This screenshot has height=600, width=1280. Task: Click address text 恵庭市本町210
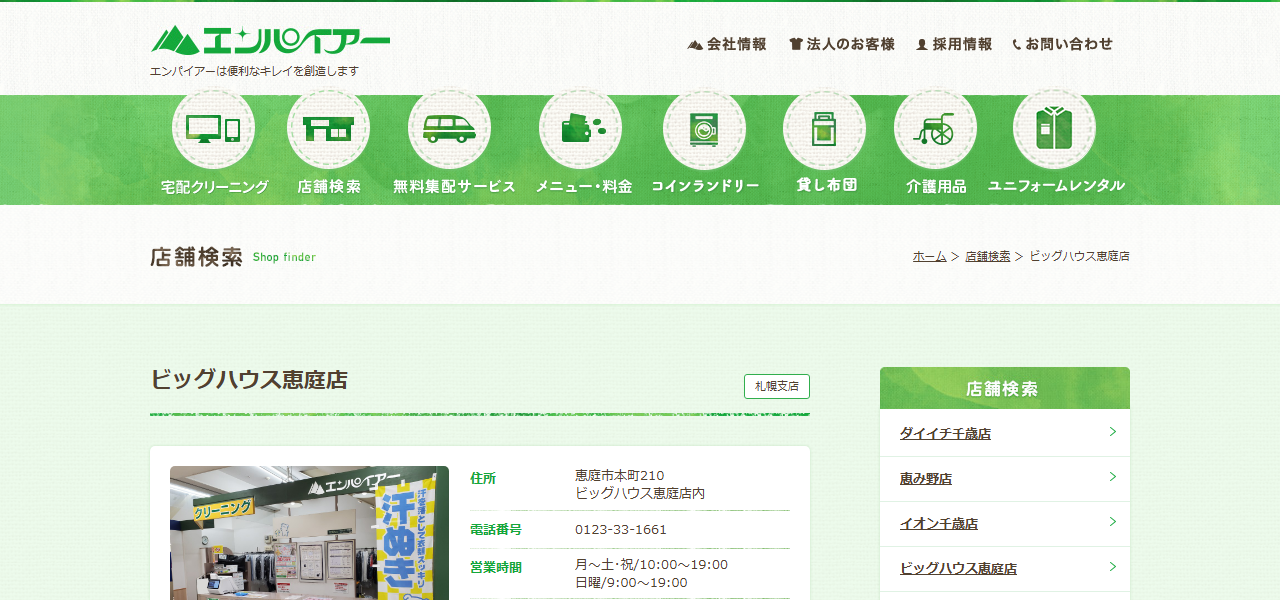pos(620,475)
